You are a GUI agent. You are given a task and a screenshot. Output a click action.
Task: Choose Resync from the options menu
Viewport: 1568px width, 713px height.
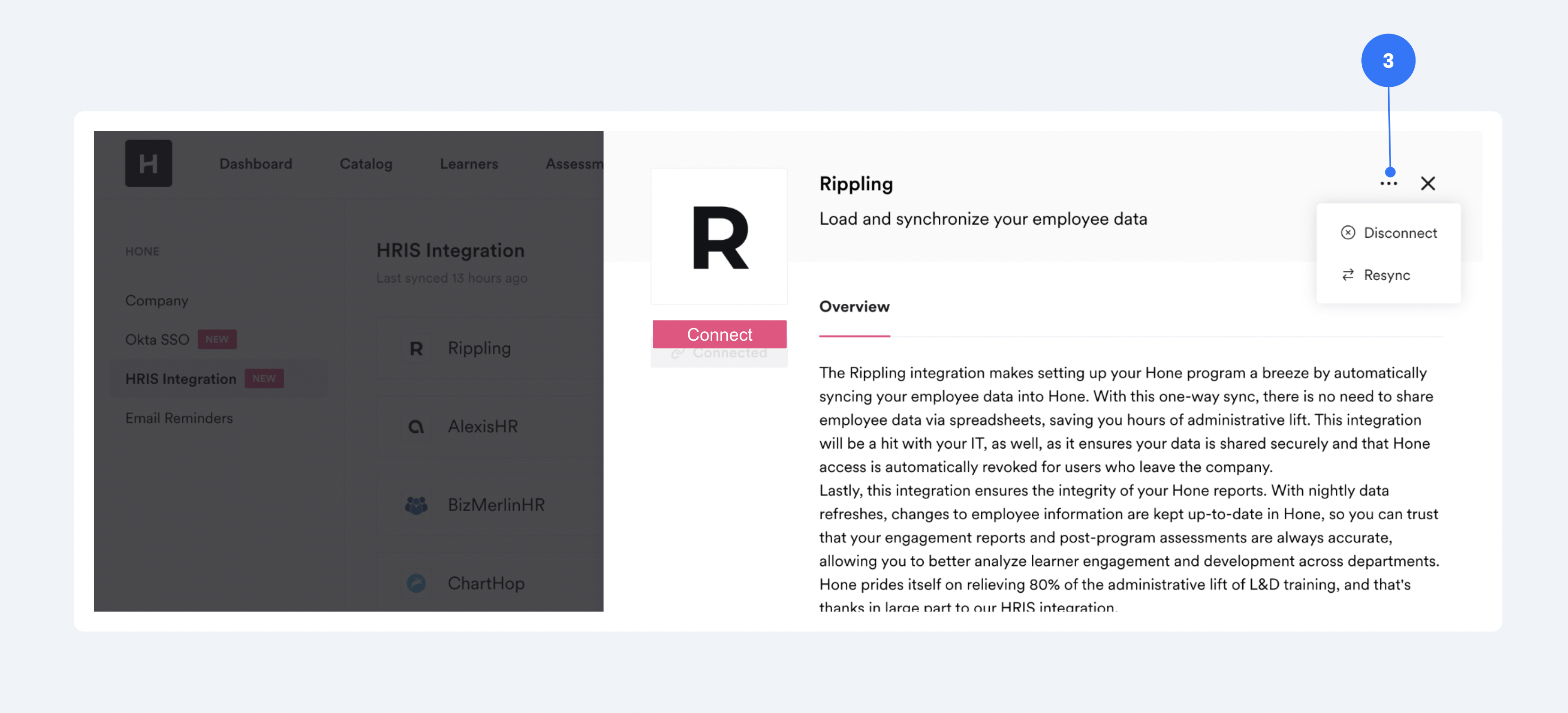pyautogui.click(x=1375, y=275)
